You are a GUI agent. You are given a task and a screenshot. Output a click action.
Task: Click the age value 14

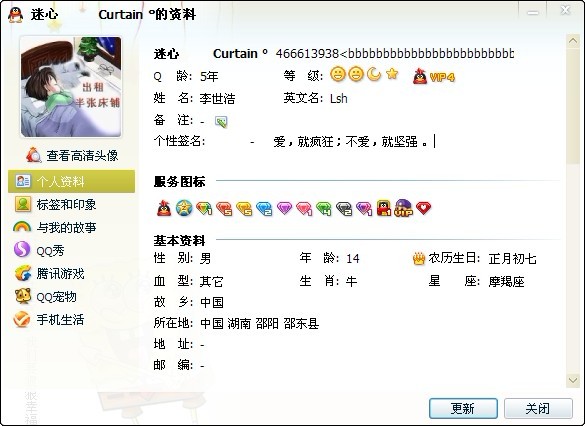click(353, 259)
